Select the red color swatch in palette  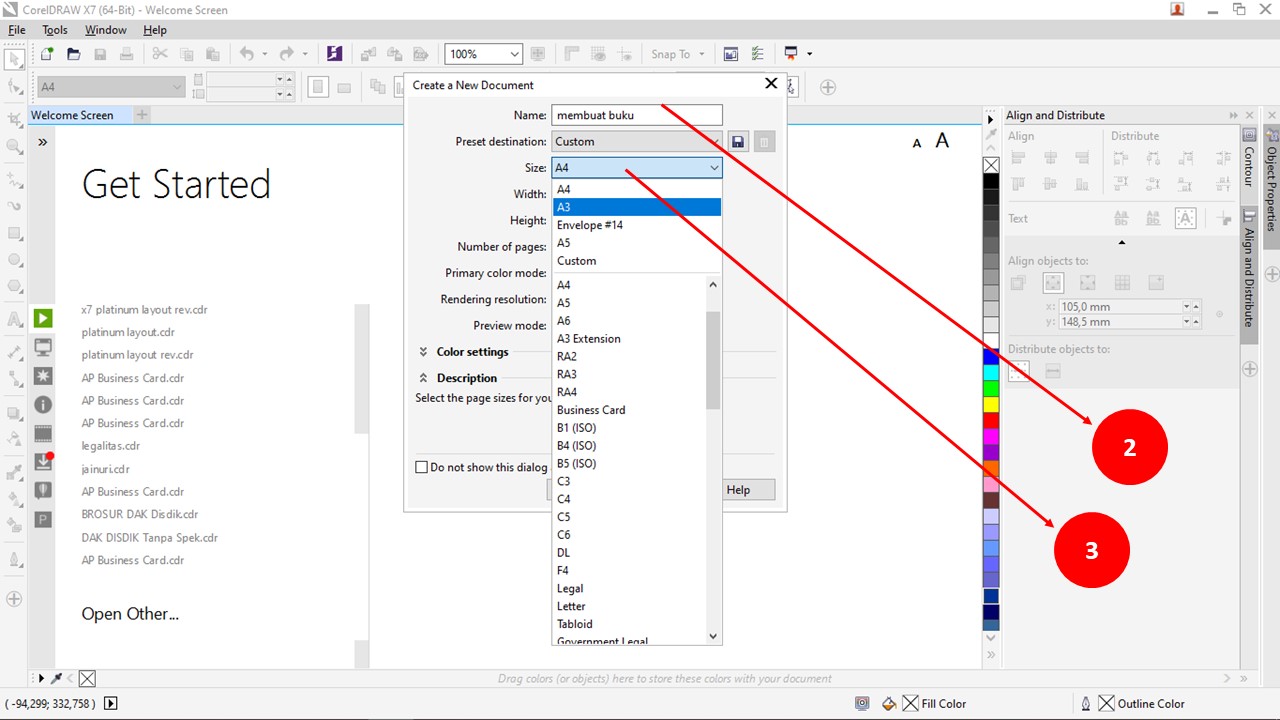pyautogui.click(x=991, y=420)
